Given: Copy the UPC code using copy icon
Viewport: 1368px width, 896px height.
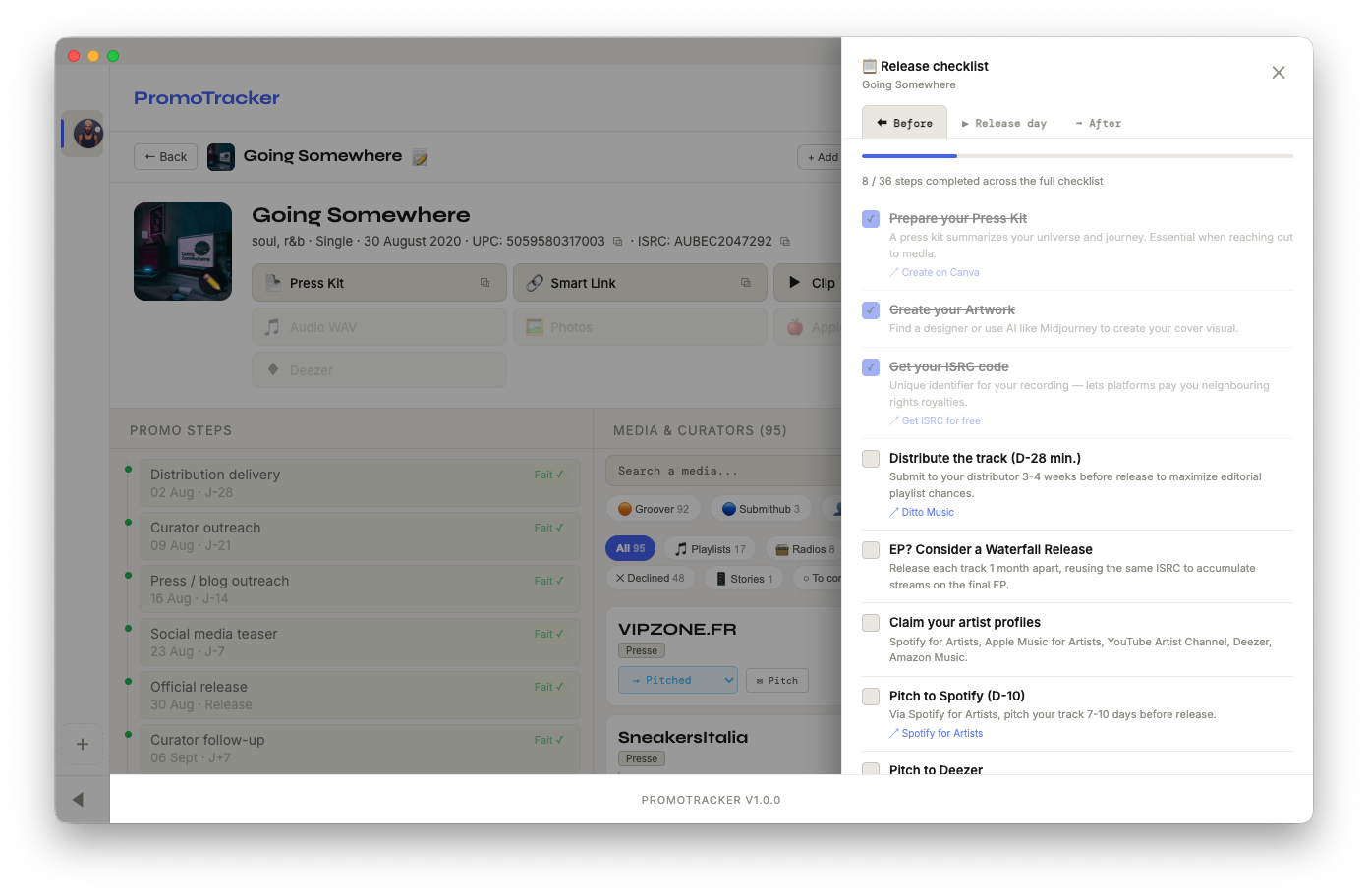Looking at the screenshot, I should point(618,242).
